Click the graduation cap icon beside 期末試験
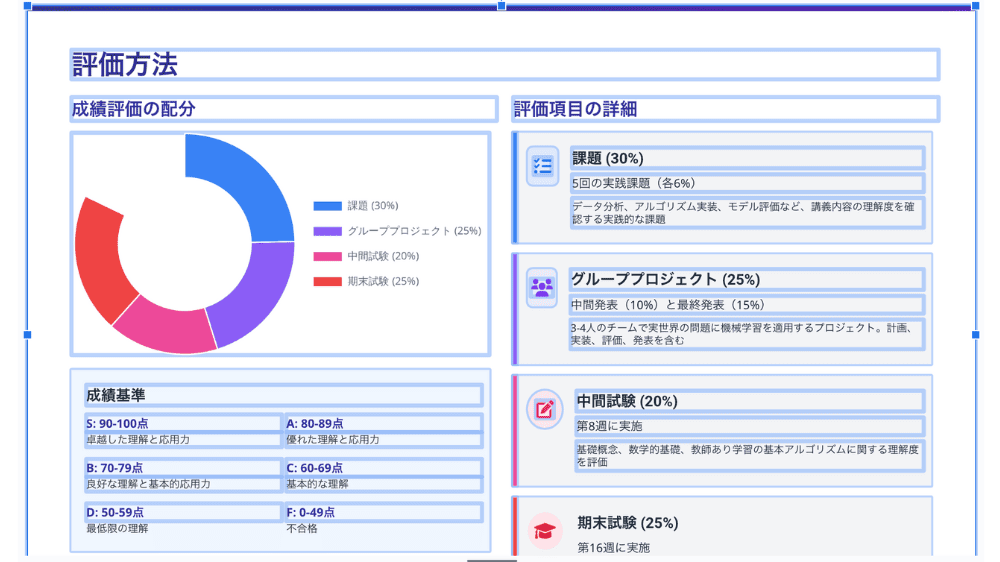Image resolution: width=1000 pixels, height=562 pixels. point(545,531)
